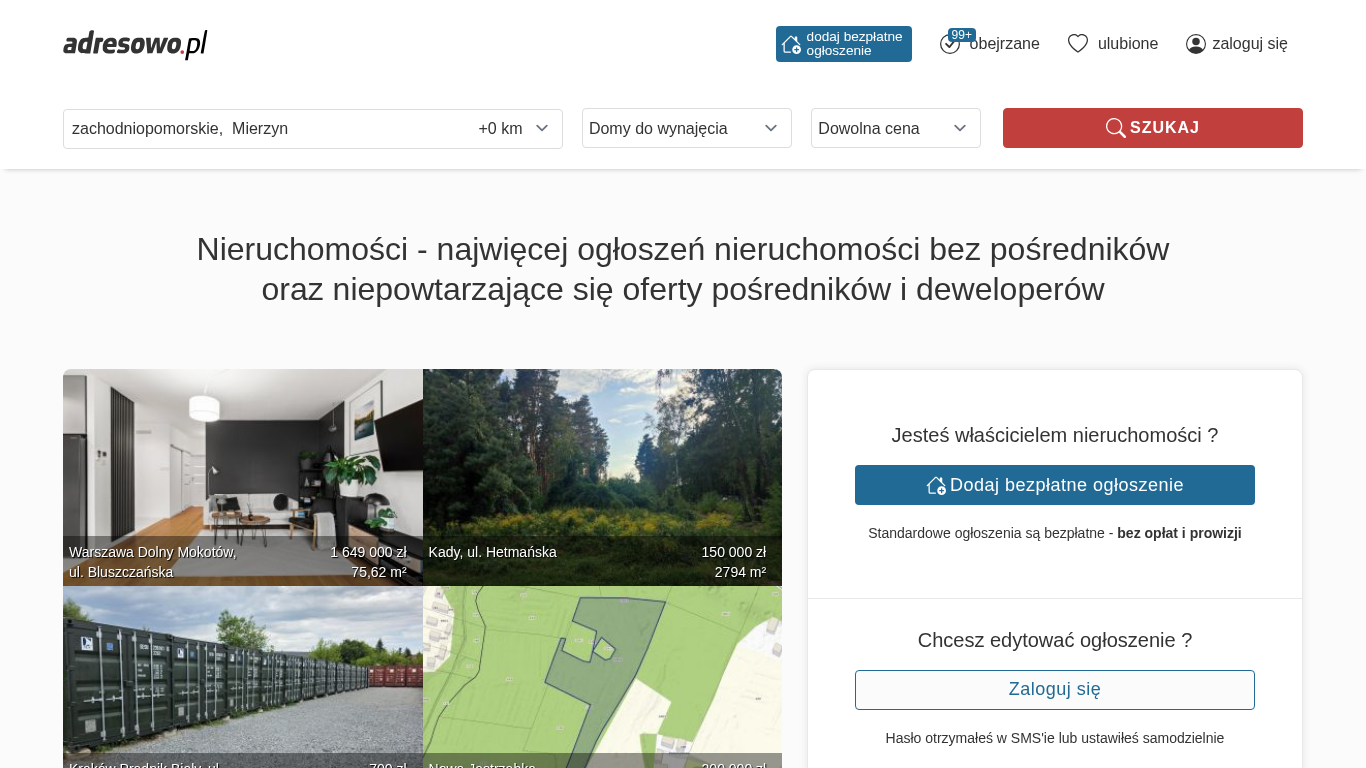This screenshot has width=1366, height=768.
Task: Click the viewed listings checkmark icon
Action: 949,45
